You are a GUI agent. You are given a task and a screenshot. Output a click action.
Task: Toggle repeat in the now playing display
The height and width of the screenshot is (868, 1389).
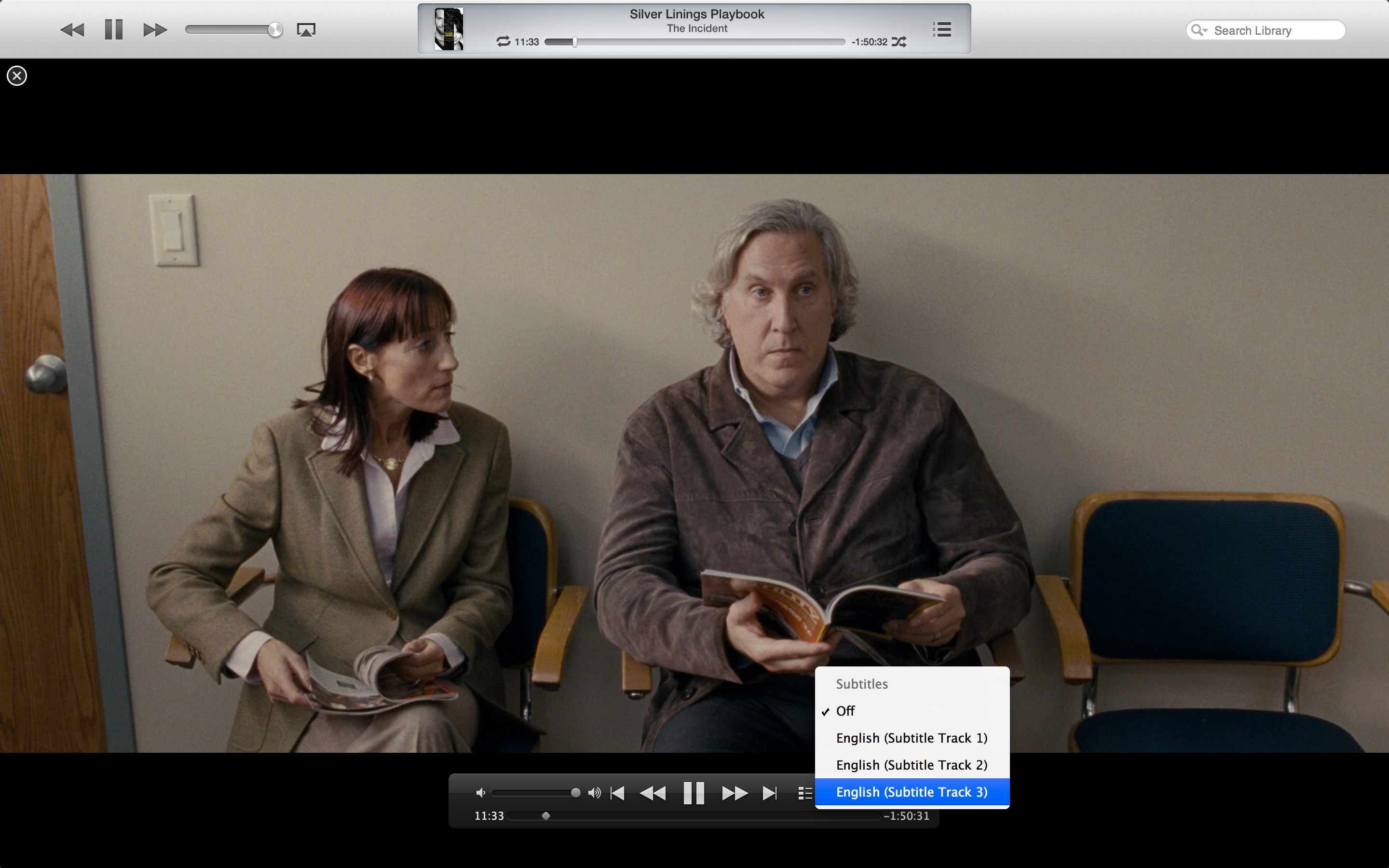click(x=504, y=41)
